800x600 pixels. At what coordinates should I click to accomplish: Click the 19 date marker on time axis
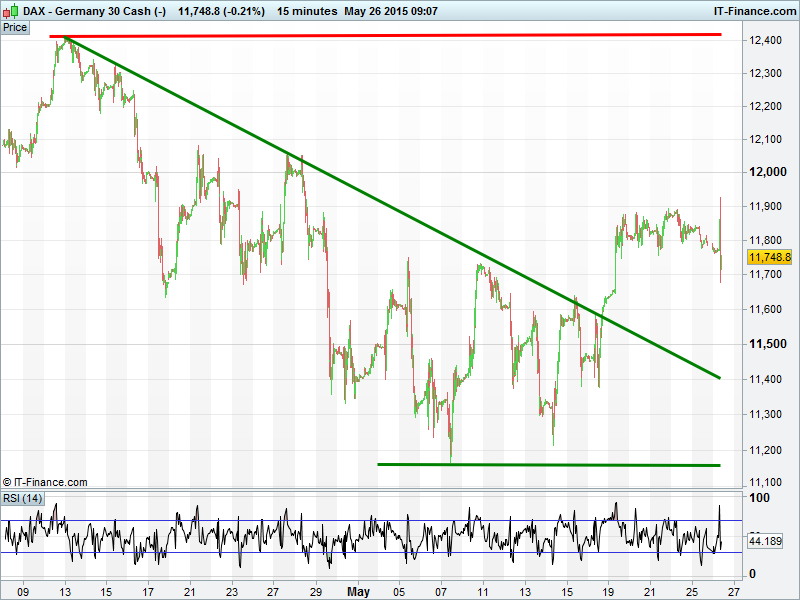(x=608, y=592)
